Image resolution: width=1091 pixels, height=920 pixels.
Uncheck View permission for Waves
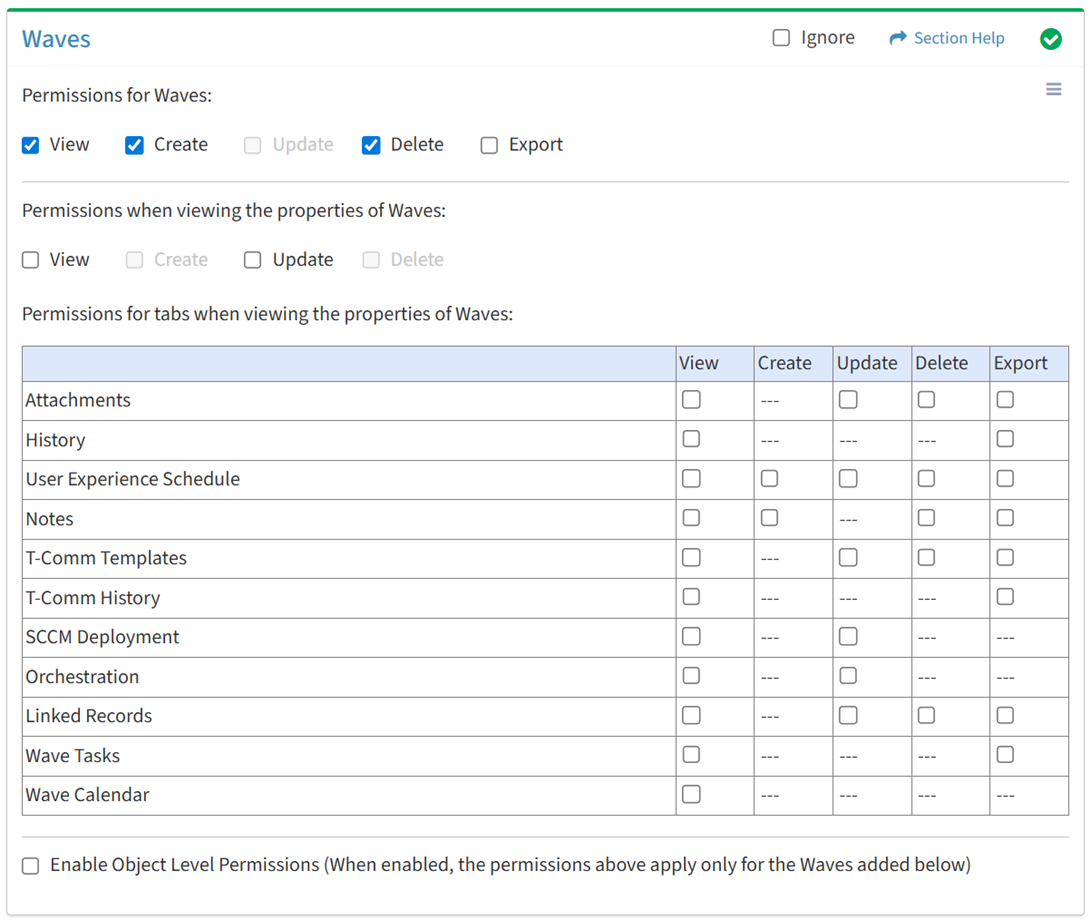click(31, 146)
